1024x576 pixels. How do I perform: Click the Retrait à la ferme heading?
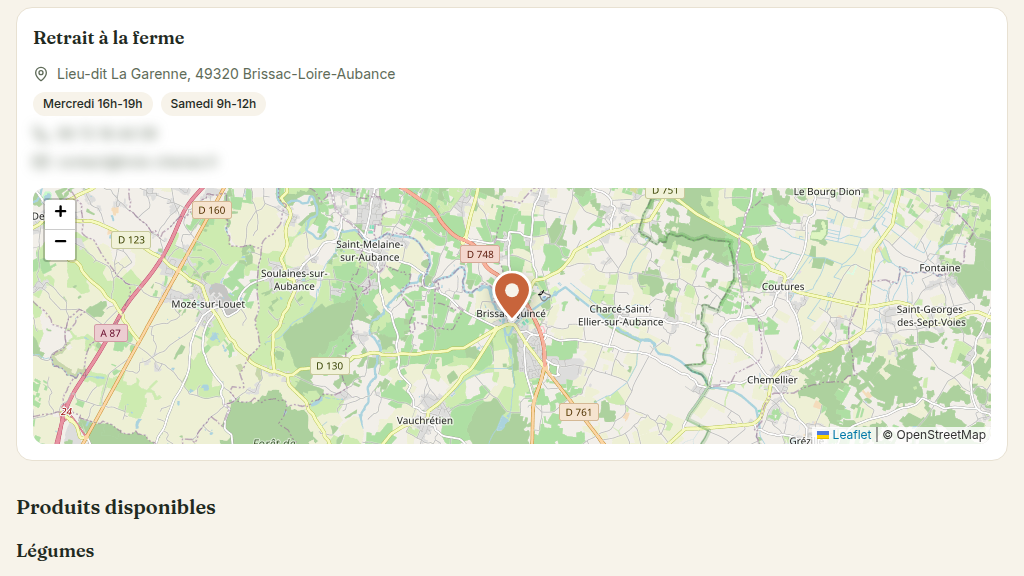(109, 38)
